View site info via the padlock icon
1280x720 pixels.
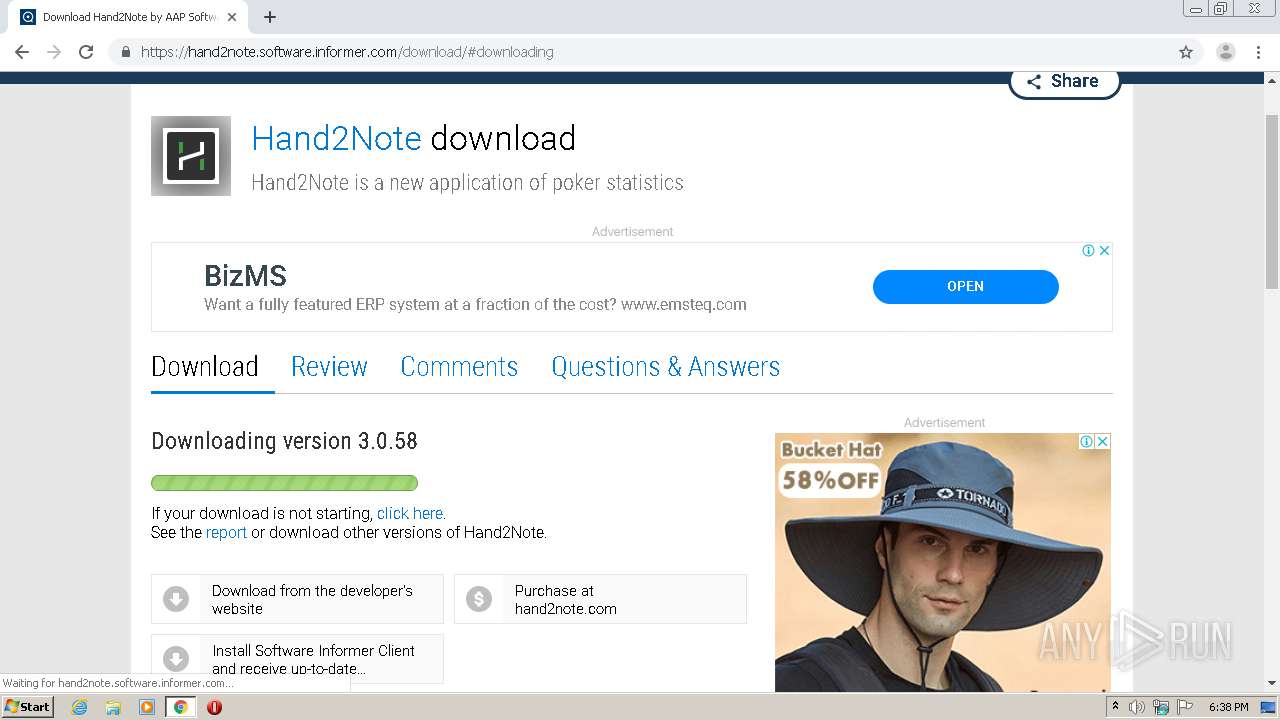[x=125, y=52]
